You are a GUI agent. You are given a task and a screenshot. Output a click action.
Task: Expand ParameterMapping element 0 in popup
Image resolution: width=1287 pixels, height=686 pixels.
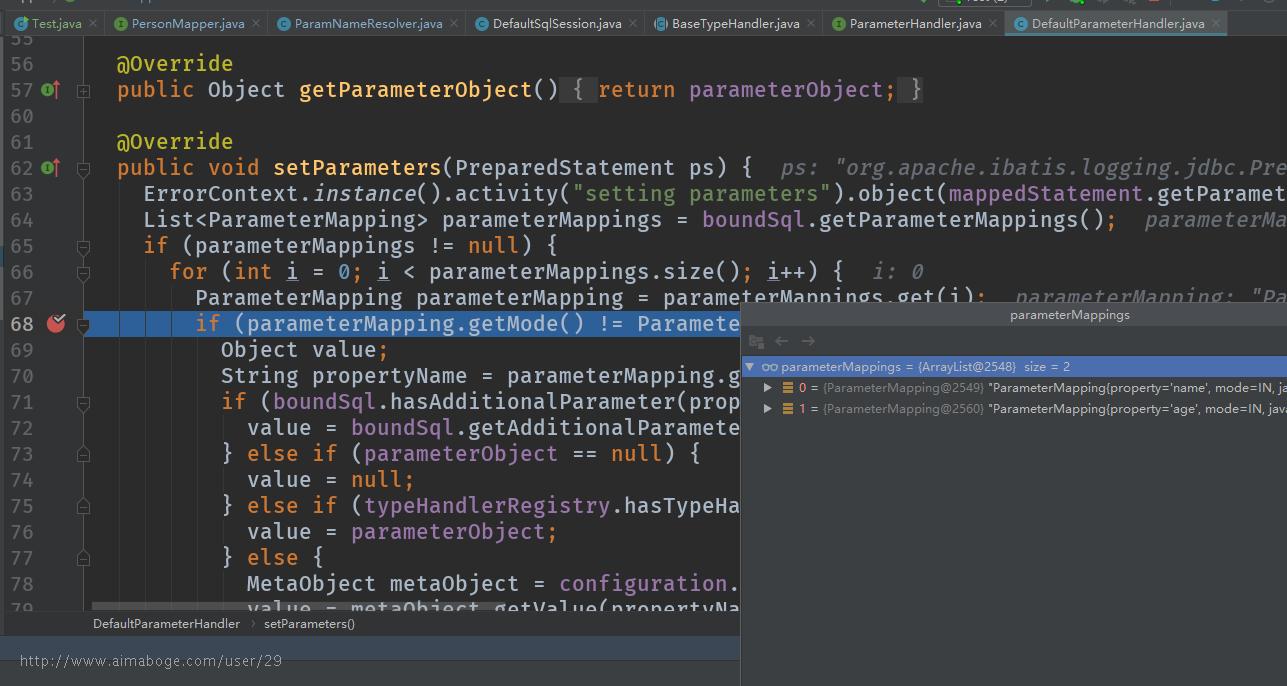[768, 388]
